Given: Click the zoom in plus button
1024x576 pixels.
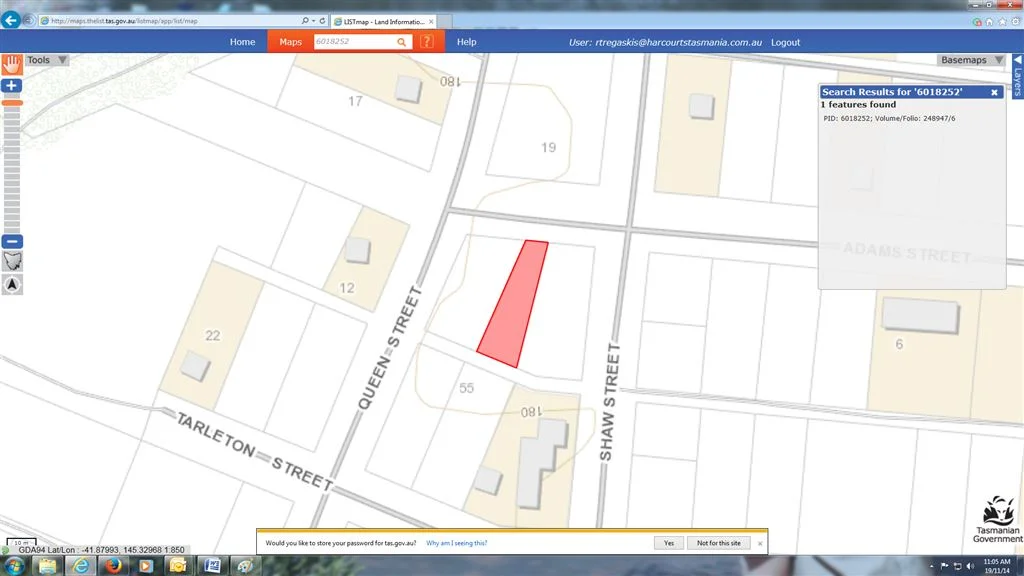Looking at the screenshot, I should click(x=12, y=87).
